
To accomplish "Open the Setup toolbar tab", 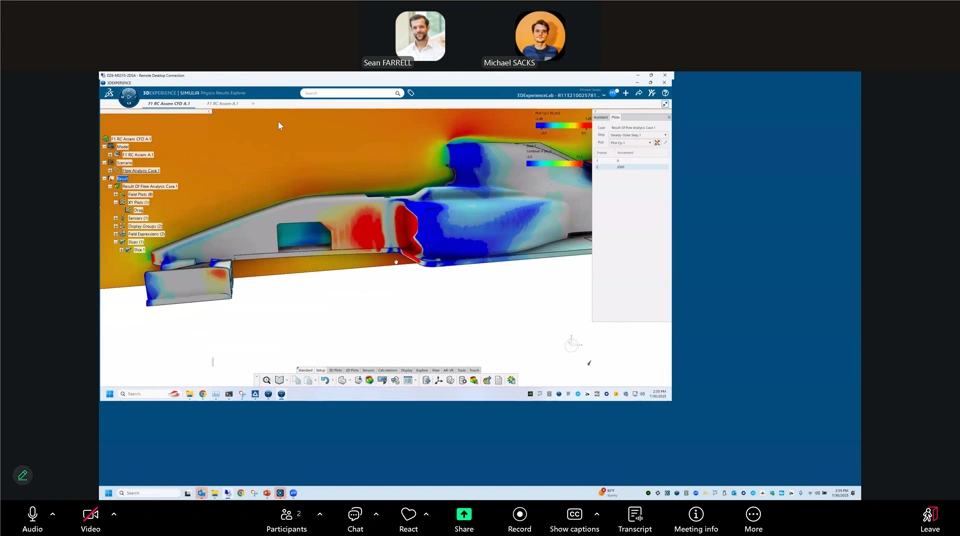I will 321,371.
